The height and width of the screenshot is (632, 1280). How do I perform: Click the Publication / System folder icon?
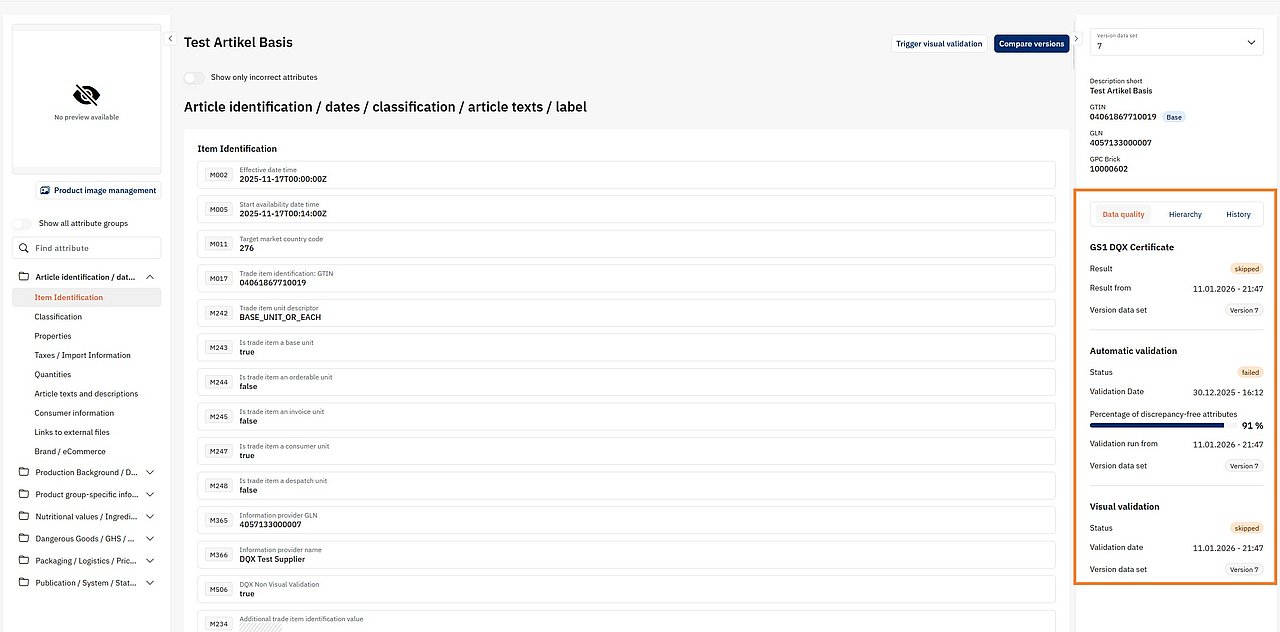tap(24, 583)
